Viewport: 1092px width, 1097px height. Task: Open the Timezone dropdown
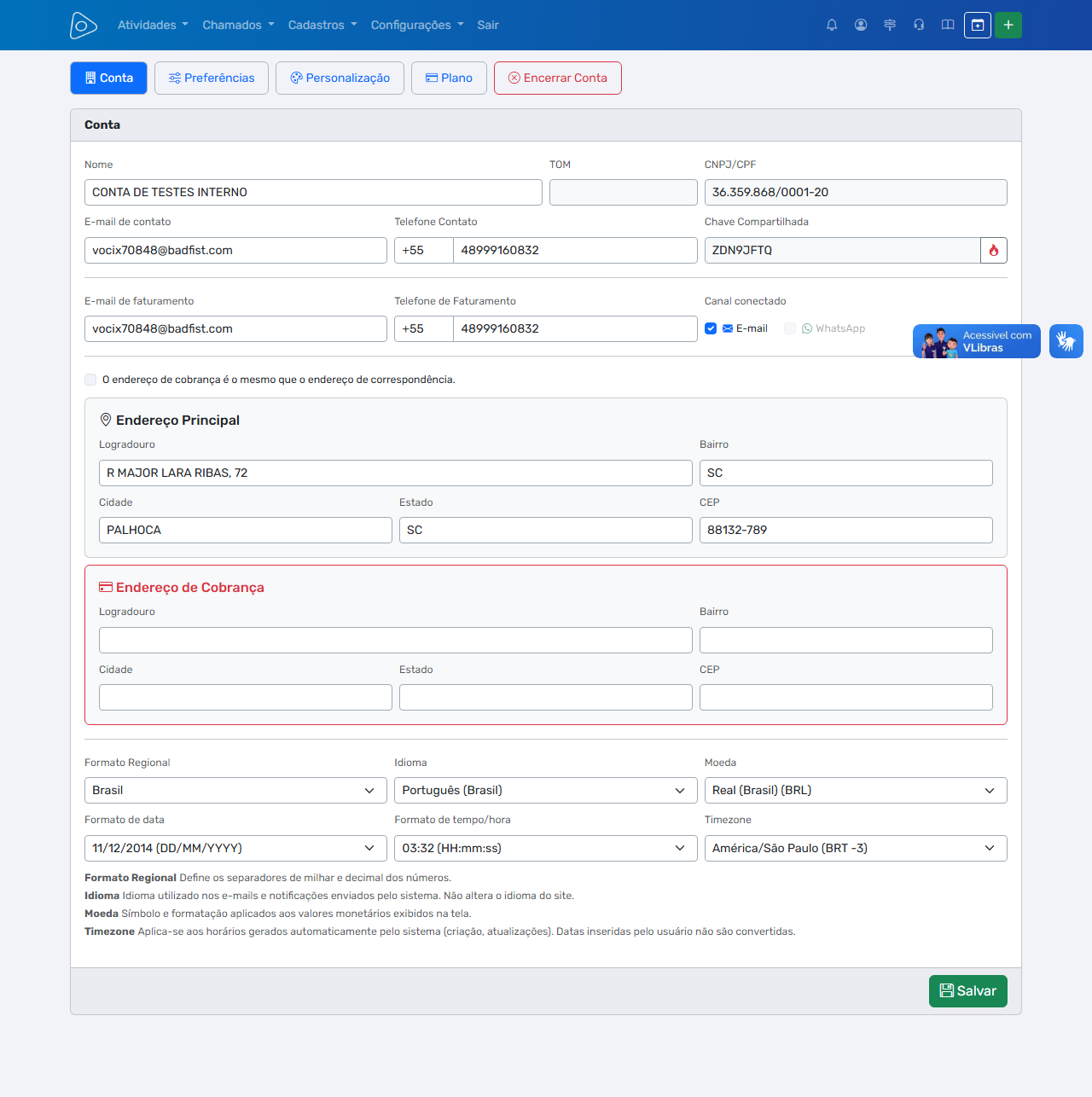[x=856, y=848]
